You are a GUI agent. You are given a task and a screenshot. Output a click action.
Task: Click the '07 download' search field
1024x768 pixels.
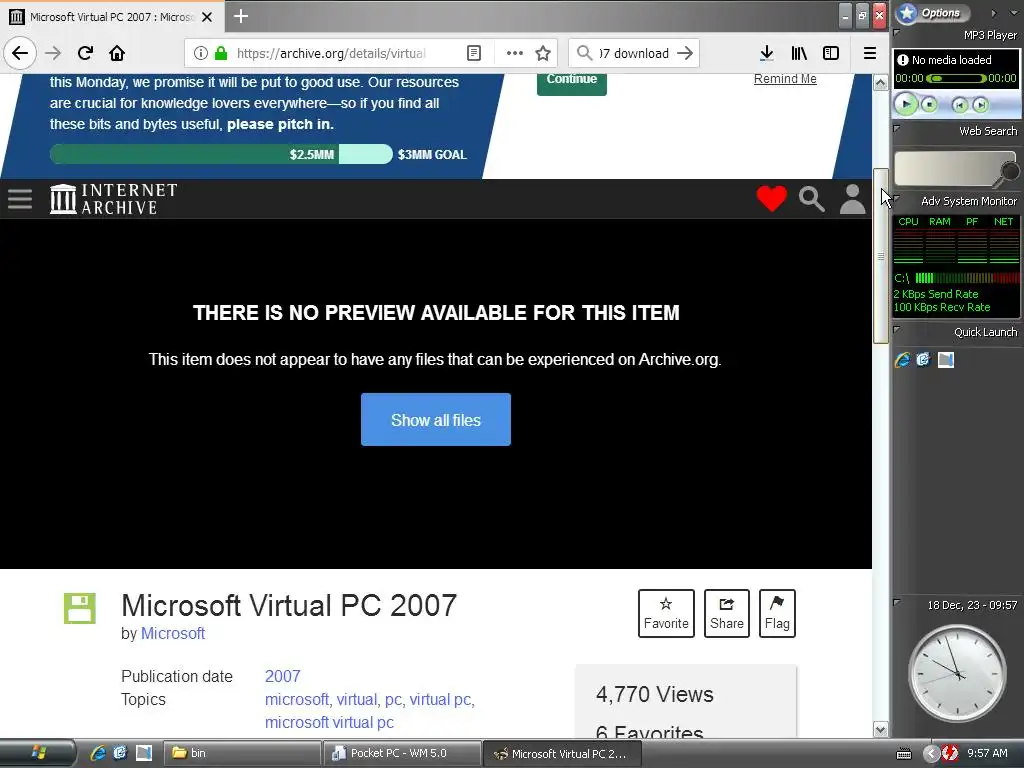coord(634,53)
